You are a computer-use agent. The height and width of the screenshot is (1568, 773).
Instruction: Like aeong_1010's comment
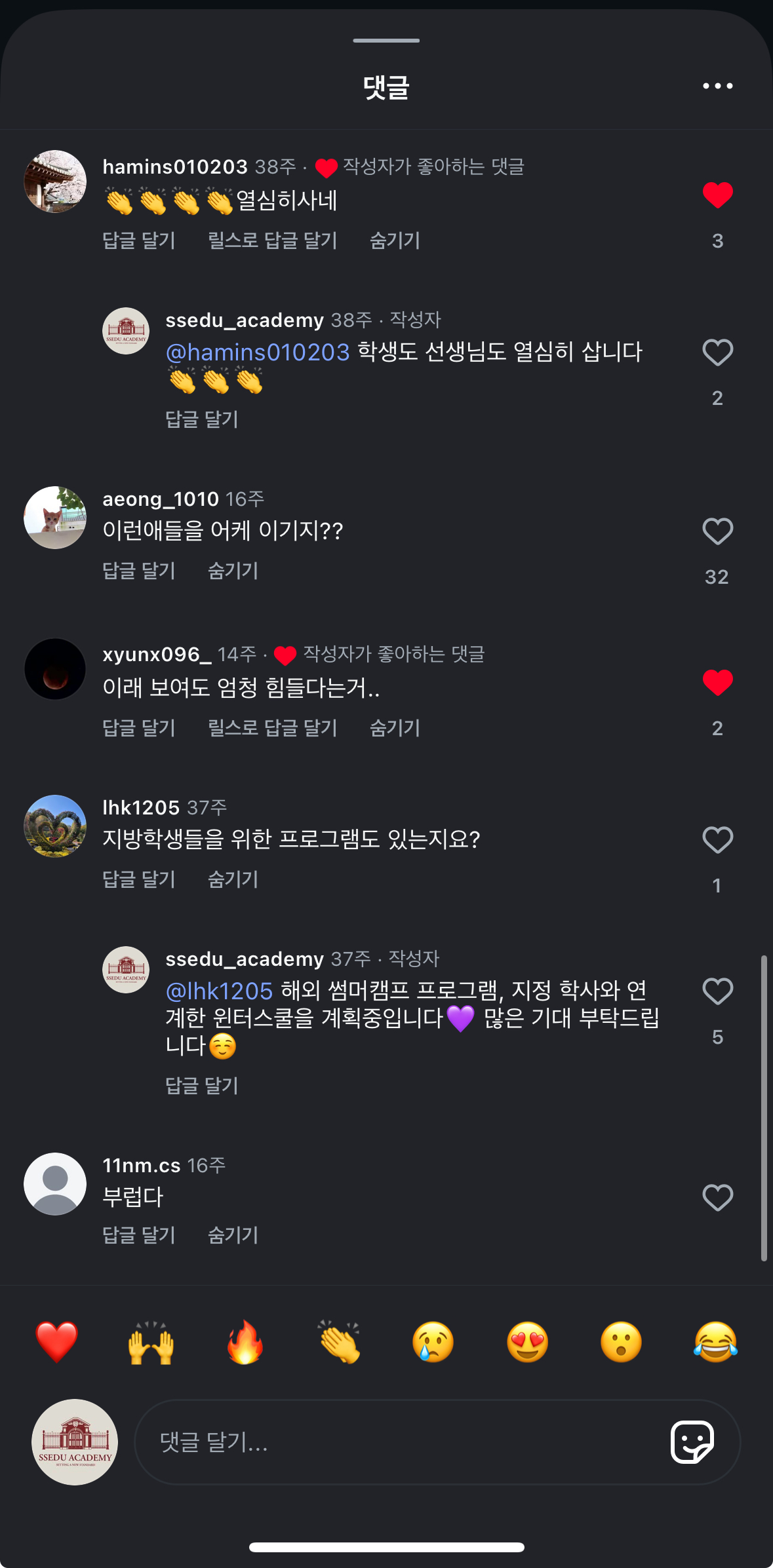[x=717, y=531]
